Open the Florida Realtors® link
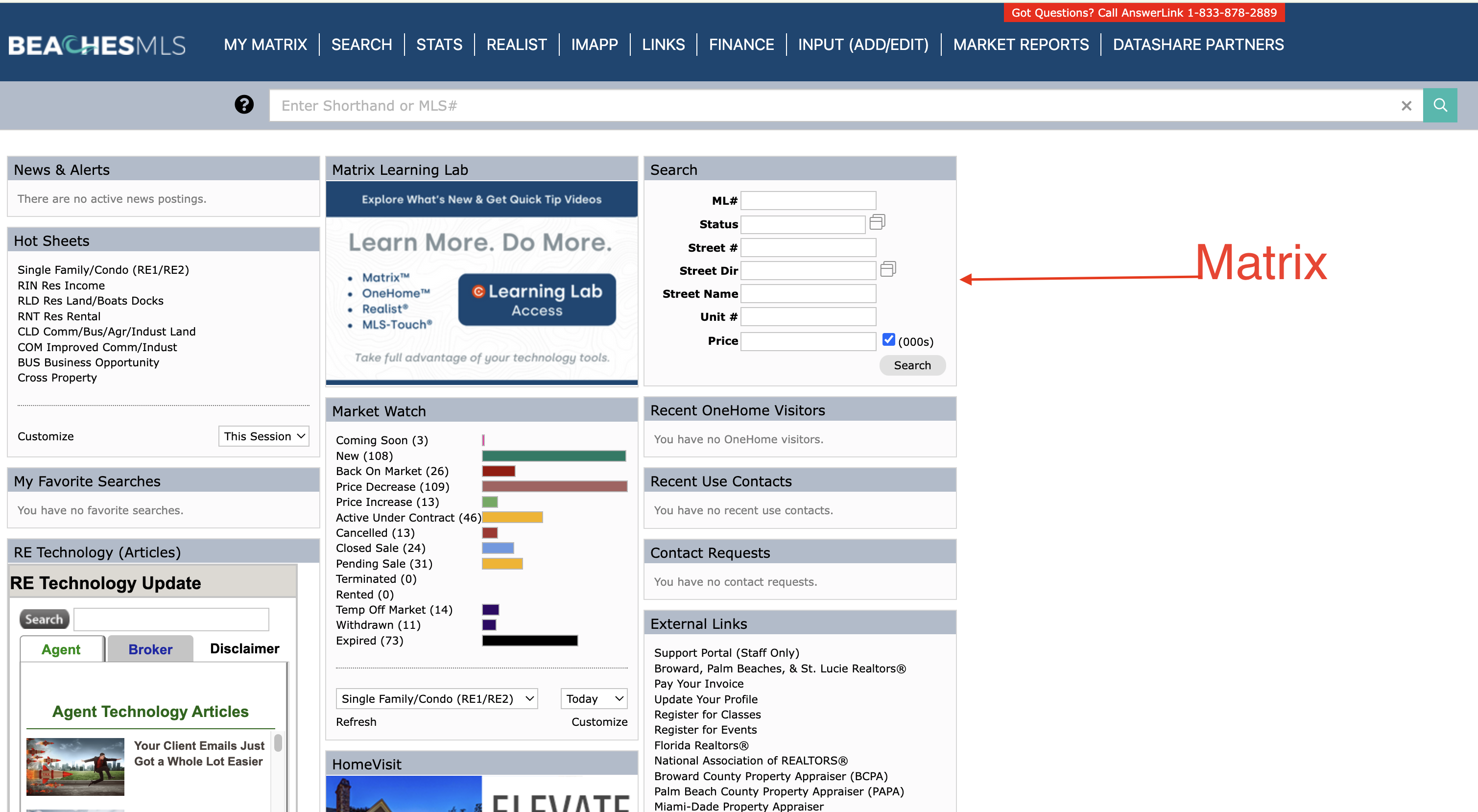This screenshot has width=1478, height=812. click(x=701, y=745)
